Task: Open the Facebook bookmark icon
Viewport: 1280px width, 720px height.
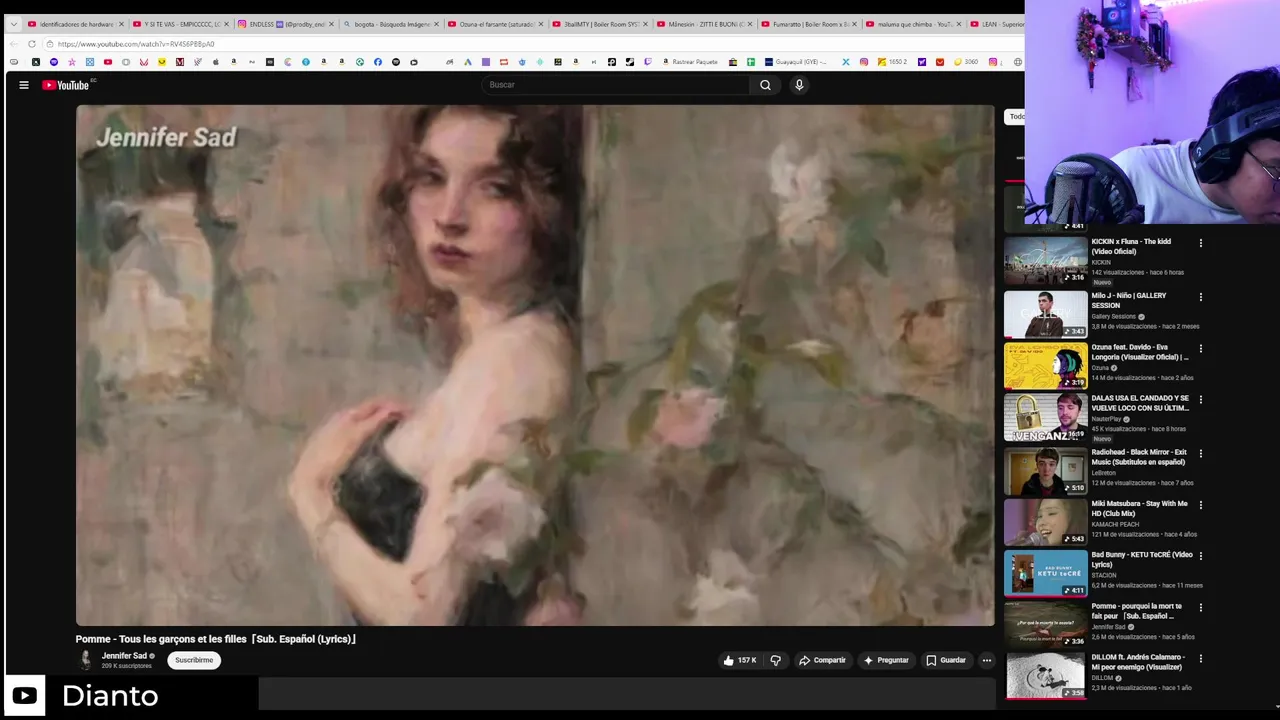Action: pyautogui.click(x=378, y=62)
